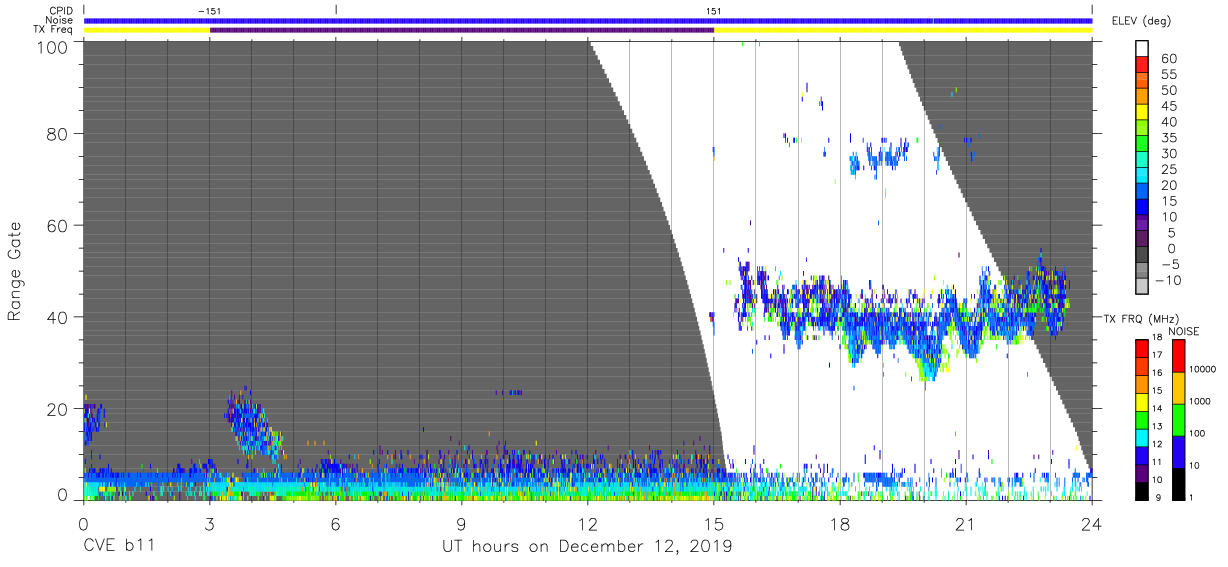Click the purple section of the TX Freq bar
Viewport: 1228px width, 567px height.
coord(461,30)
